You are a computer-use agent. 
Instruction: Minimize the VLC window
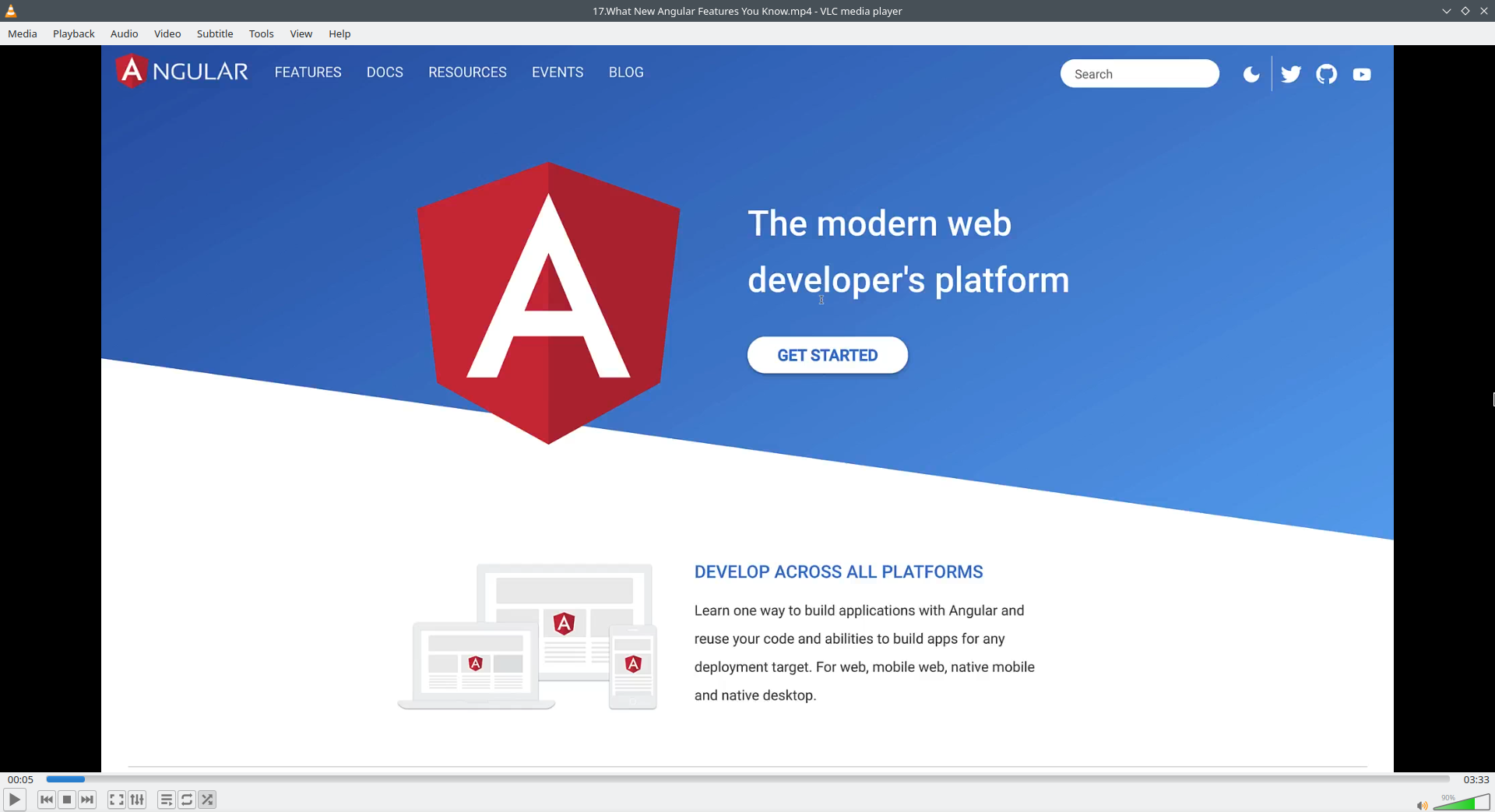coord(1447,11)
